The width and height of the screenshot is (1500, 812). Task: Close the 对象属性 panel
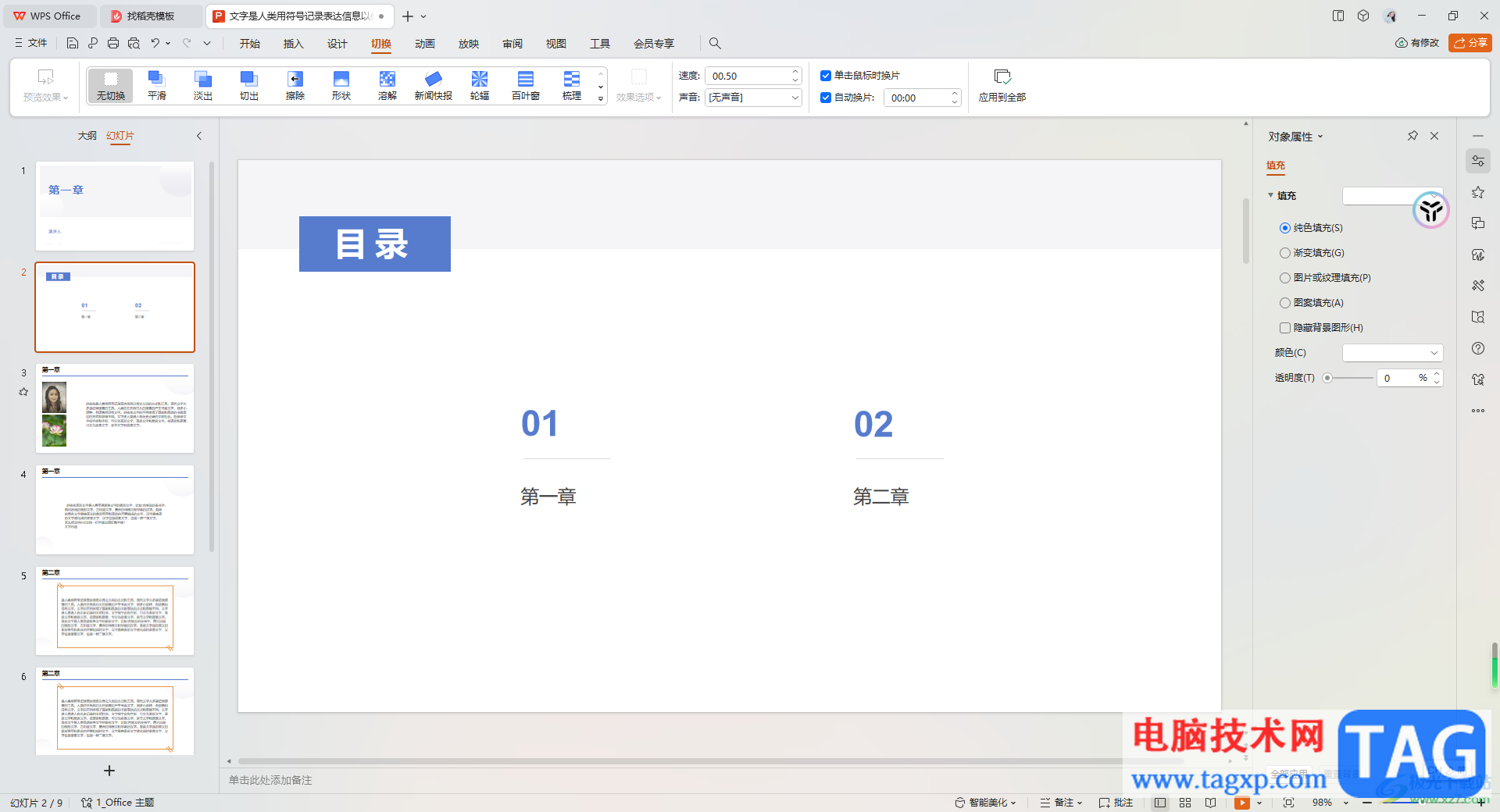tap(1434, 136)
